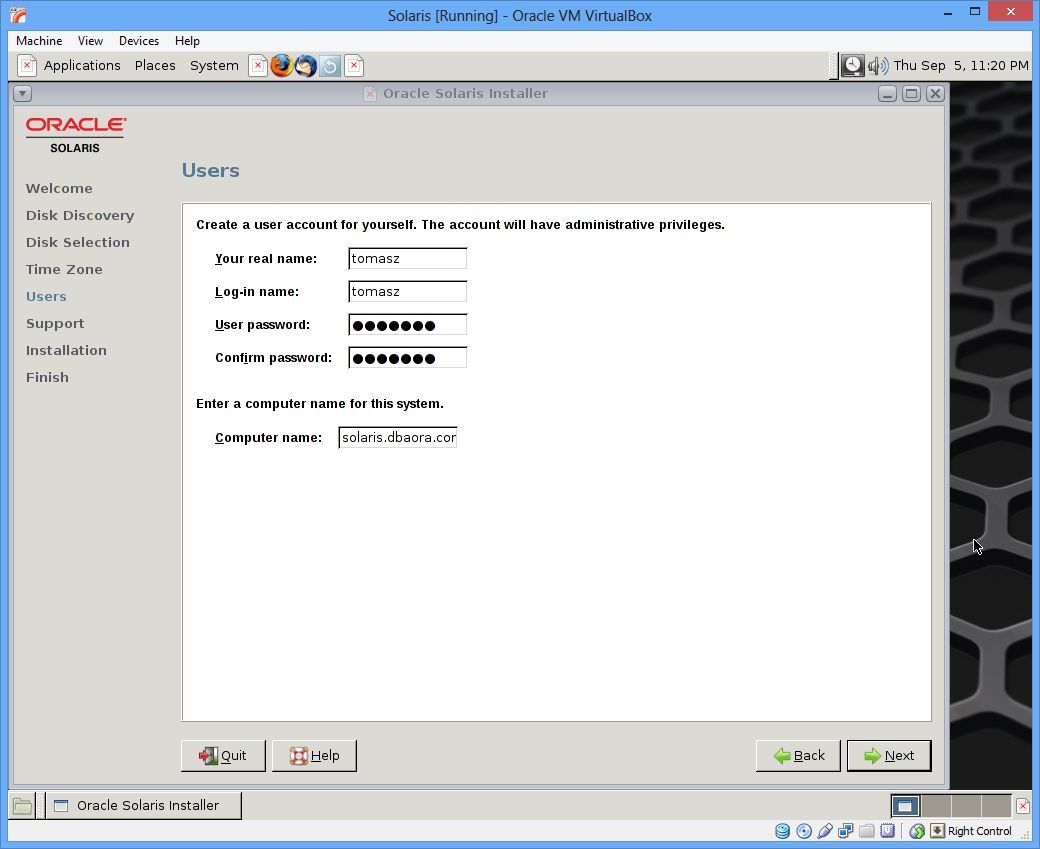Click trash applet icon in bottom panel
Screen dimensions: 1040x849
pos(1023,806)
